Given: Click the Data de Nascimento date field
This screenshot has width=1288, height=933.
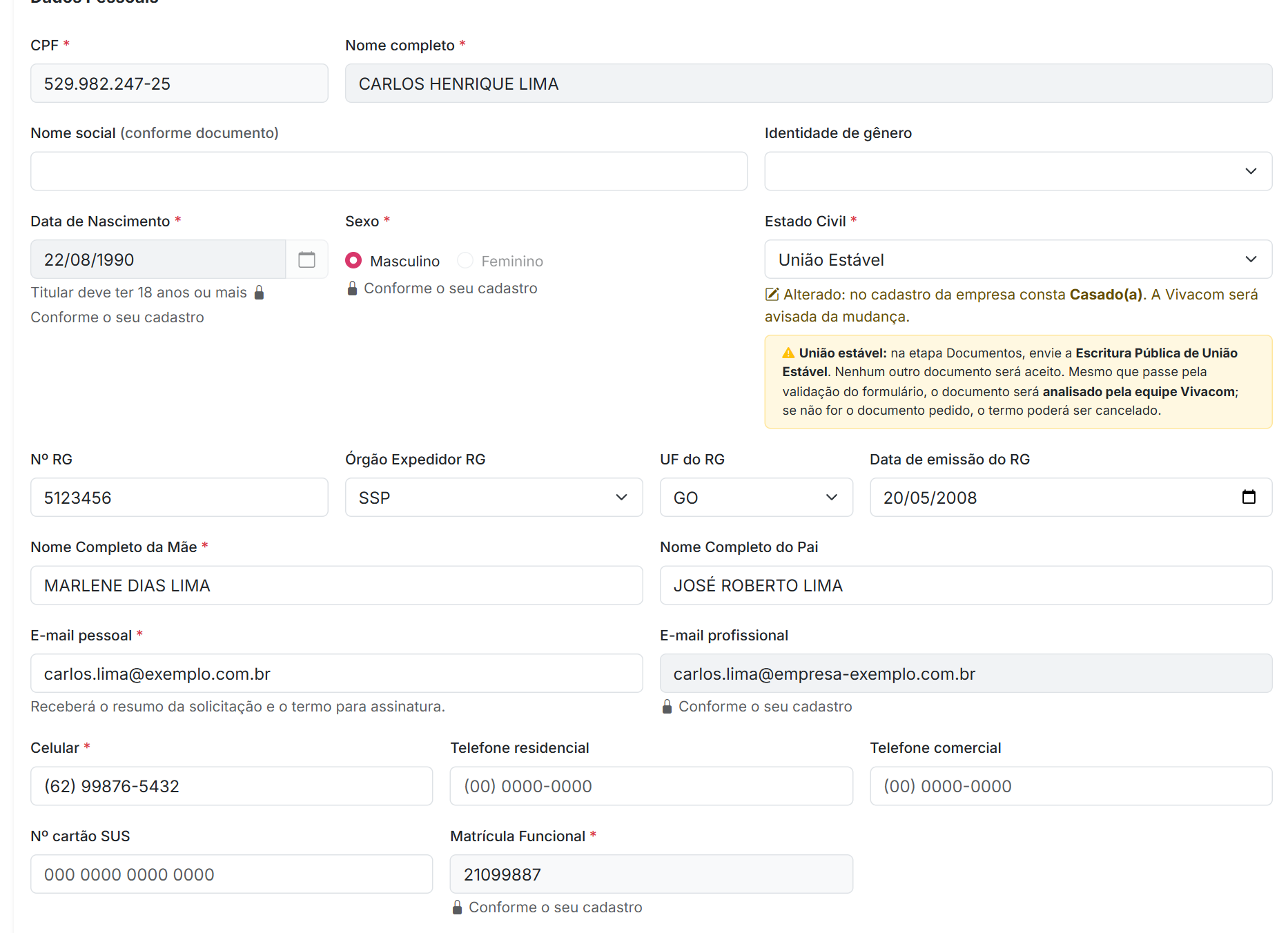Looking at the screenshot, I should click(158, 259).
